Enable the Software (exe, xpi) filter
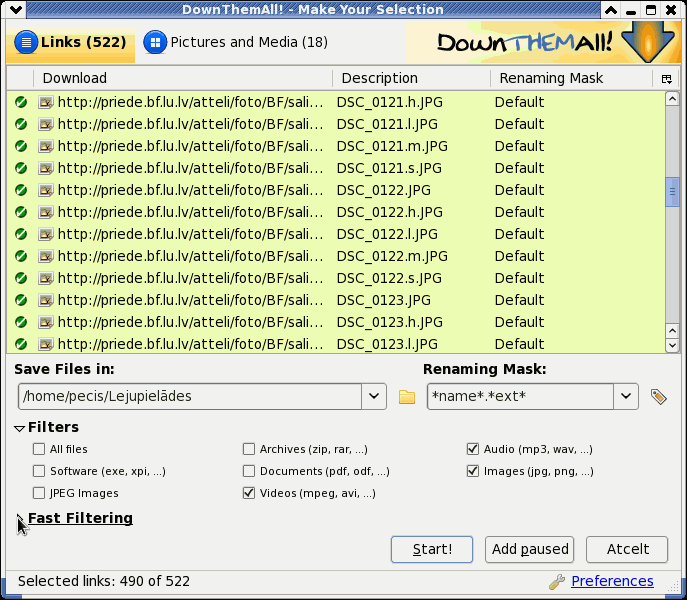687x600 pixels. click(x=39, y=471)
